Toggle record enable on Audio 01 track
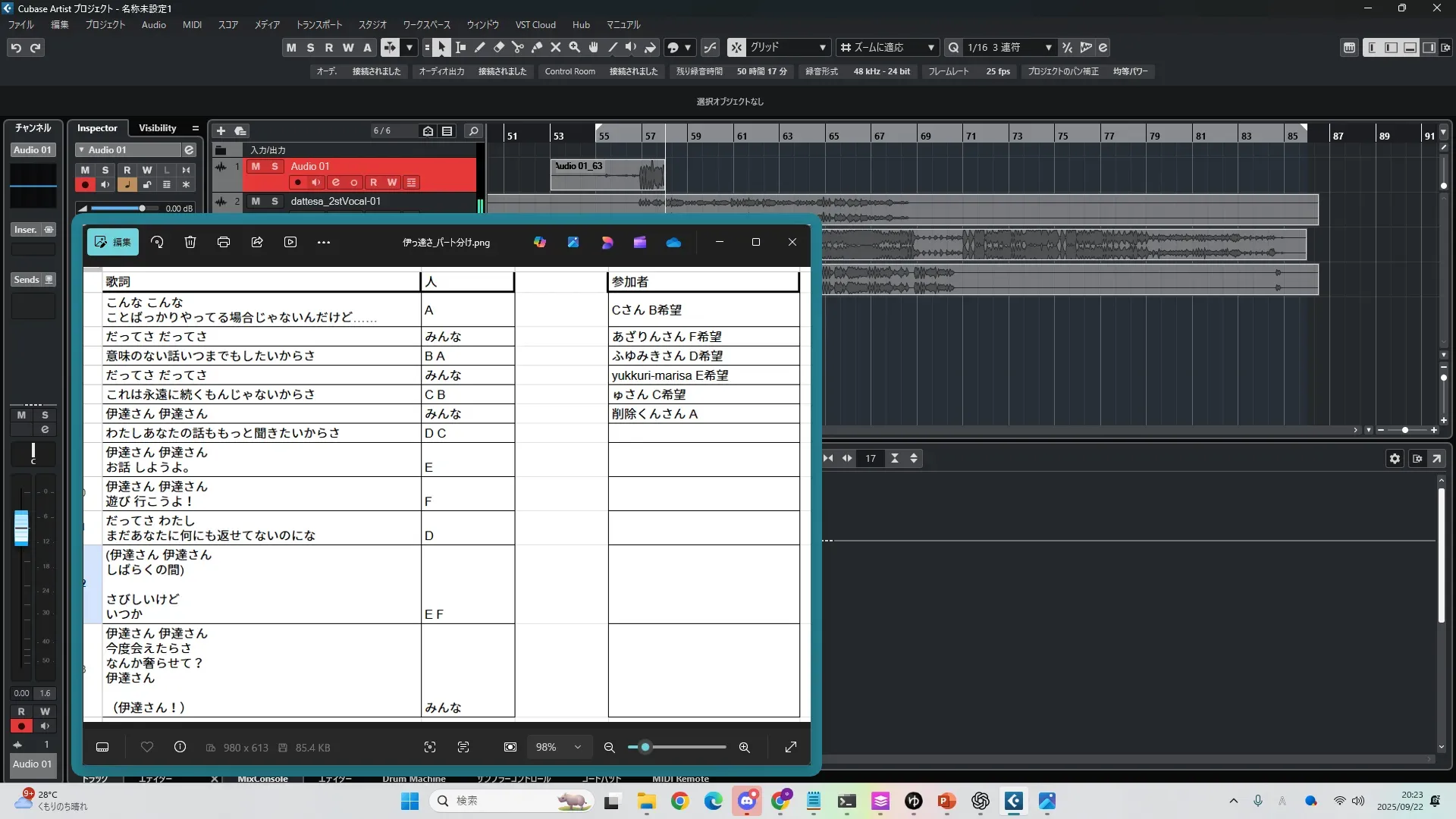 (298, 182)
